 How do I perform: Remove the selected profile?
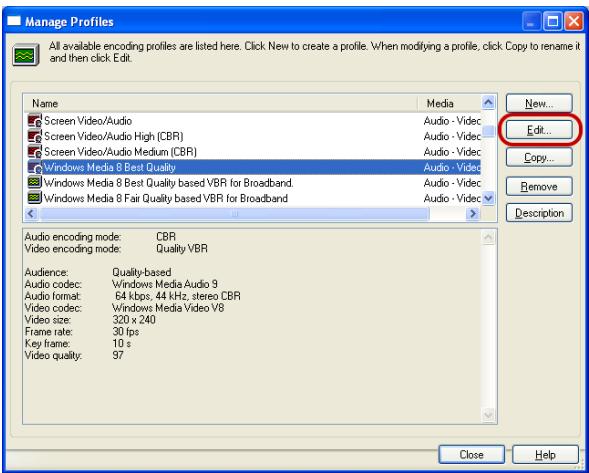pos(539,186)
